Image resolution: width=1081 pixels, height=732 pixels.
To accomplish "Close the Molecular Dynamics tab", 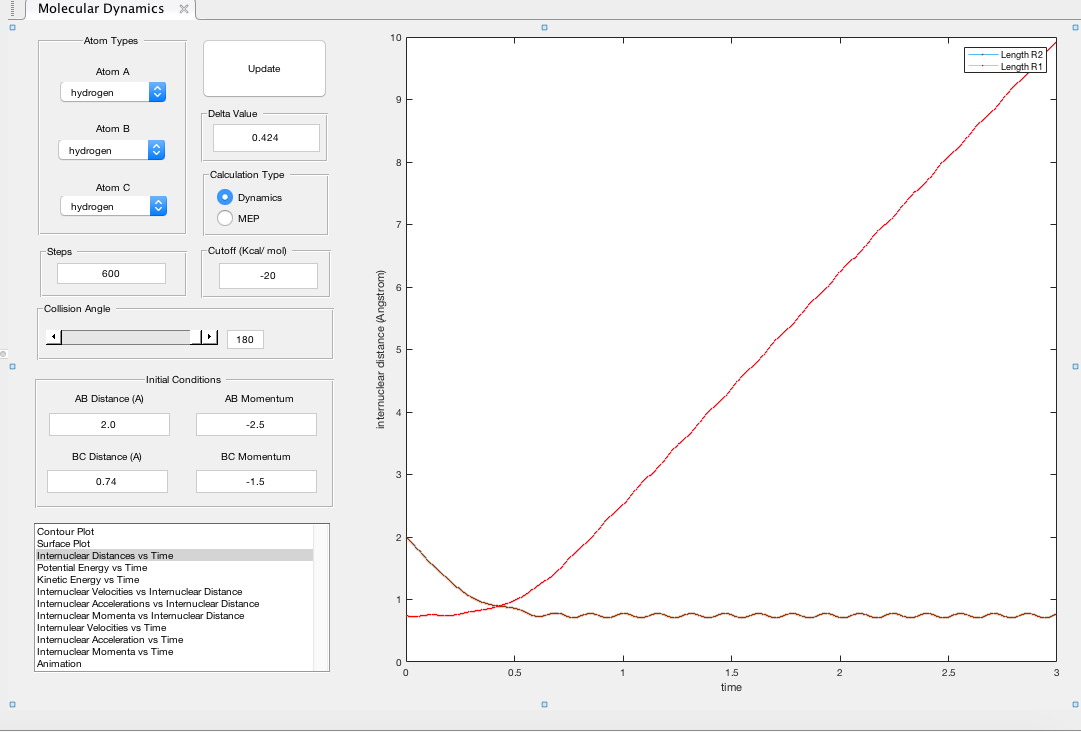I will [x=183, y=9].
